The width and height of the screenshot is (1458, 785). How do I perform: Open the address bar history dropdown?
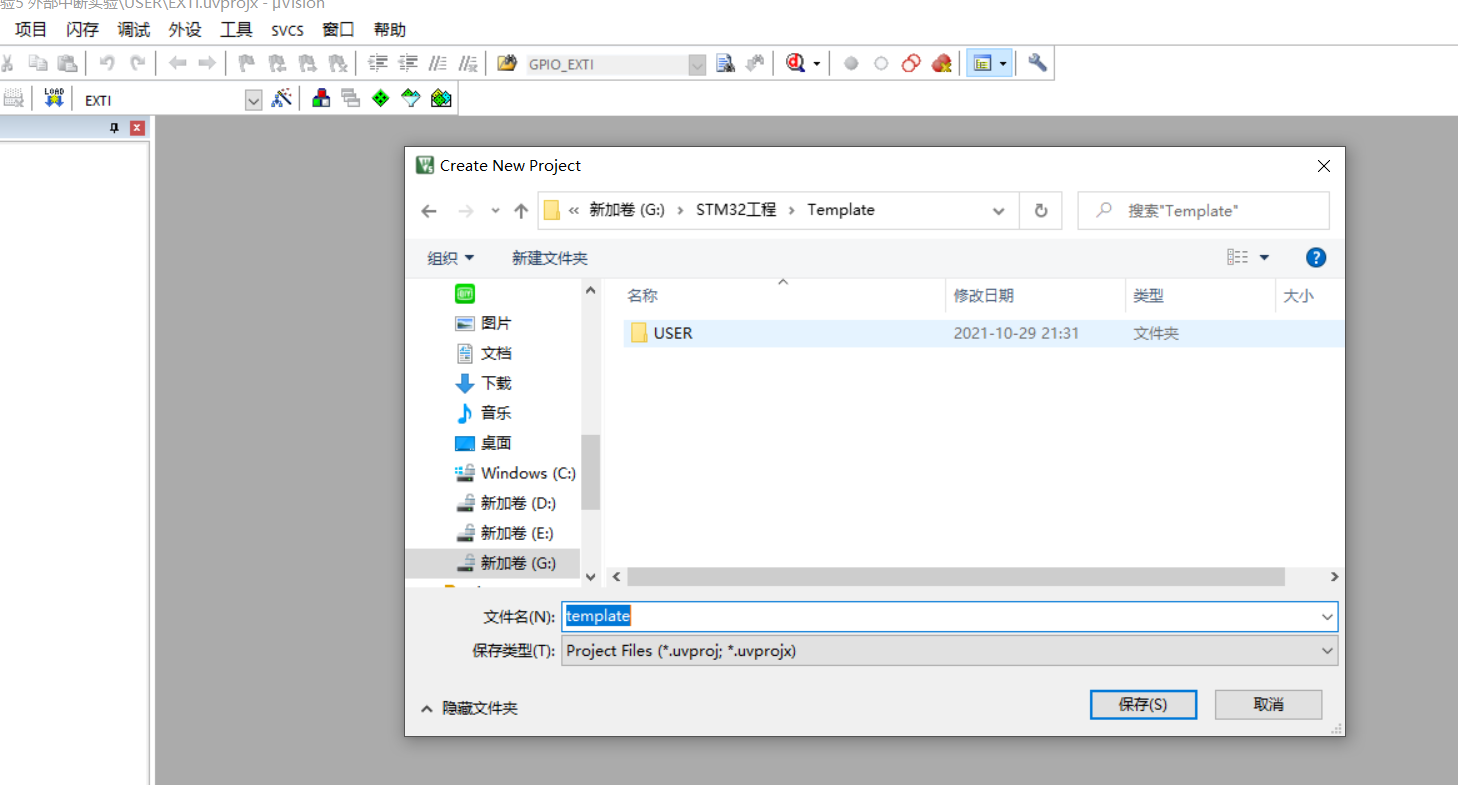pyautogui.click(x=998, y=211)
